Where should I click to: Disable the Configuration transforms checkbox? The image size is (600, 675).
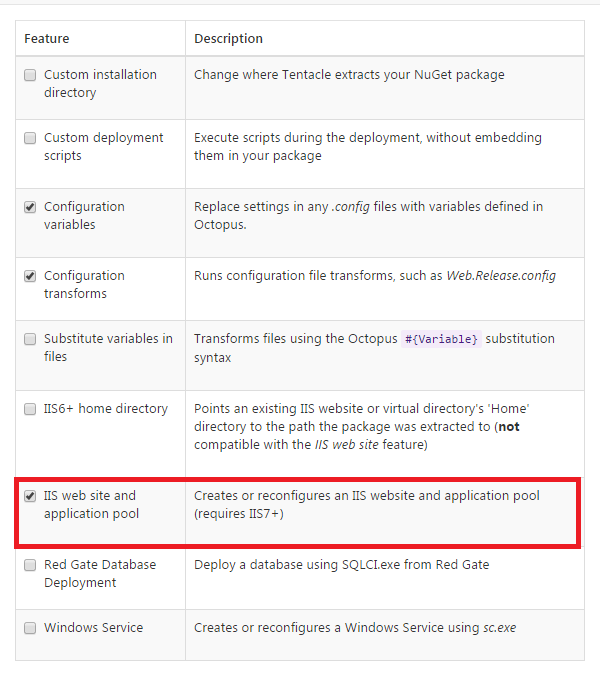tap(30, 276)
